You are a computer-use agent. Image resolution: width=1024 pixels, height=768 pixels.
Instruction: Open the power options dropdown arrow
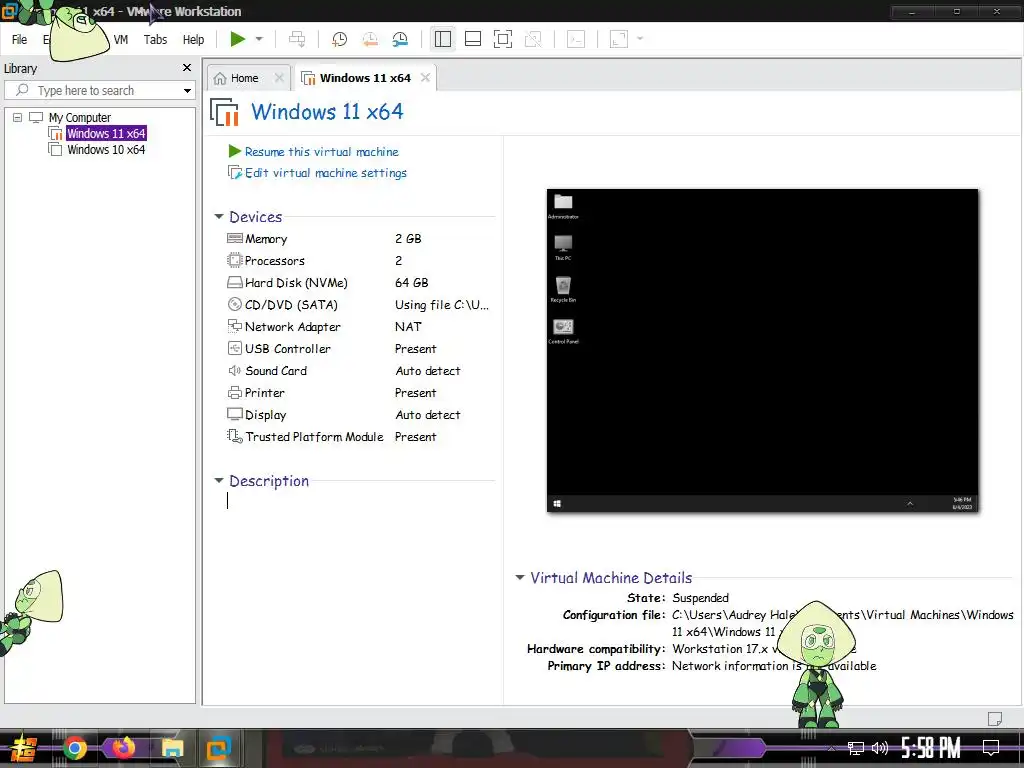click(259, 39)
